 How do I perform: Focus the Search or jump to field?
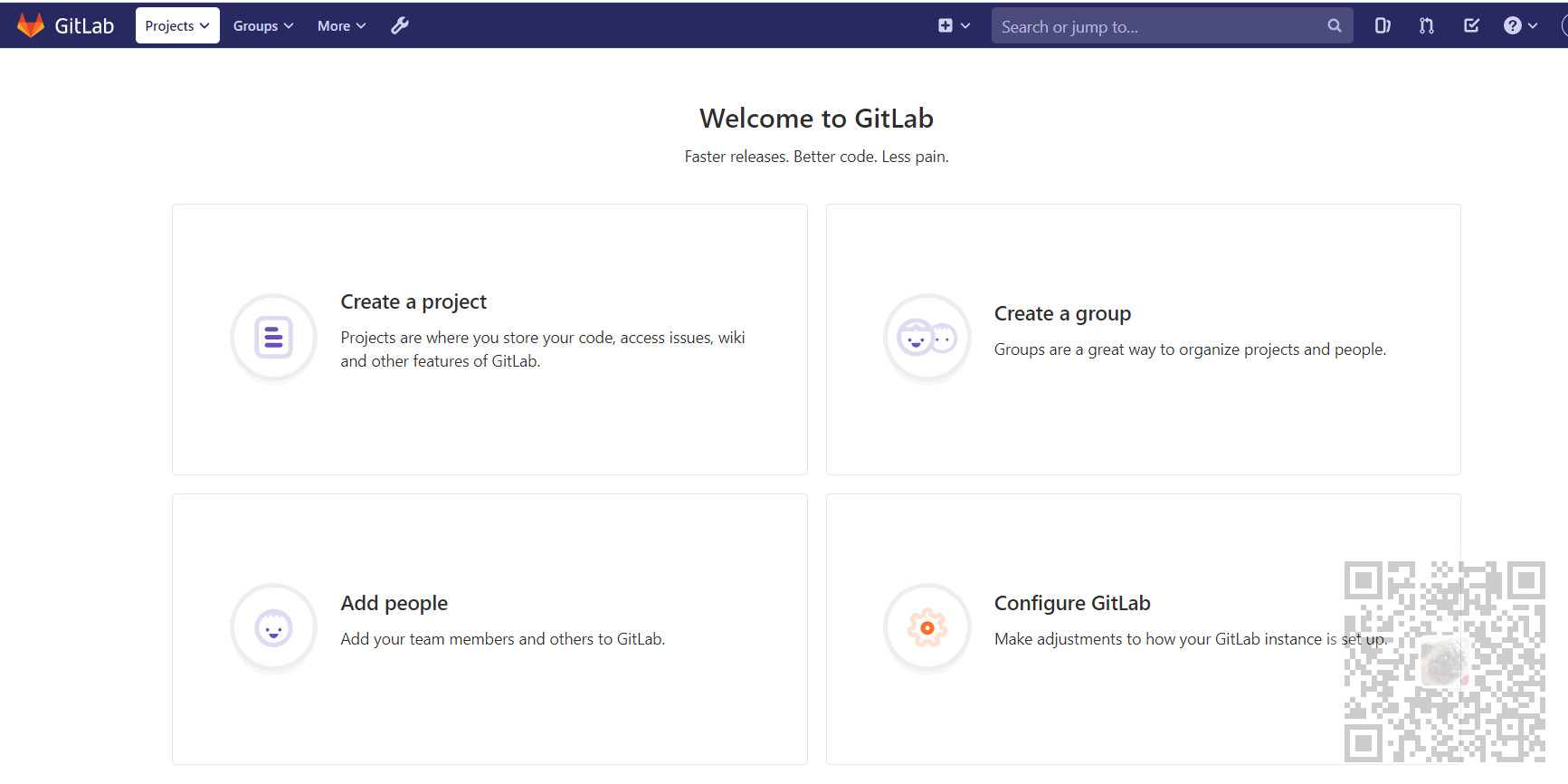(1158, 26)
